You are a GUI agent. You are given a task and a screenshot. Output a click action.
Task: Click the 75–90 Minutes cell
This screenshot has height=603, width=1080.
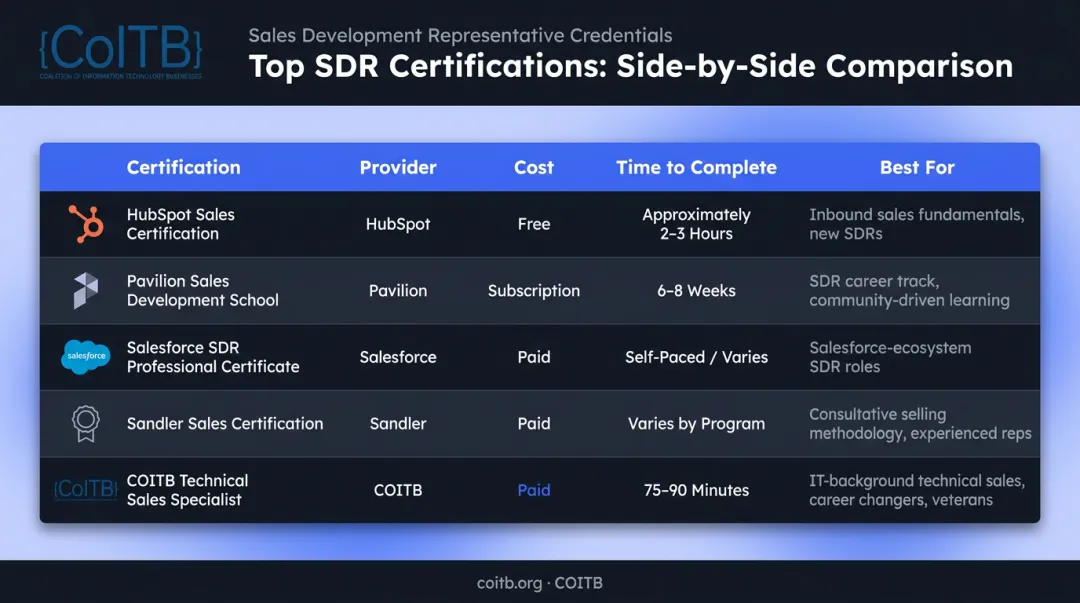(x=696, y=490)
